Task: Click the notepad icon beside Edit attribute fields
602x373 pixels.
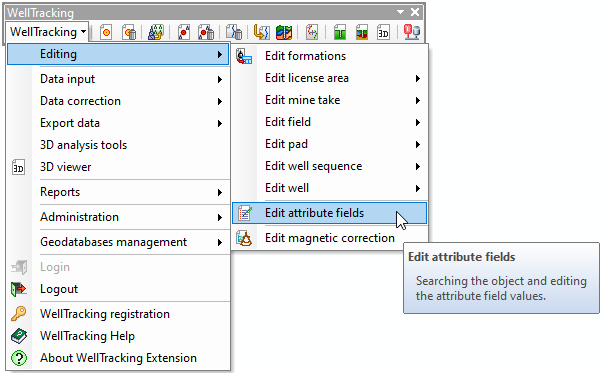Action: tap(245, 213)
